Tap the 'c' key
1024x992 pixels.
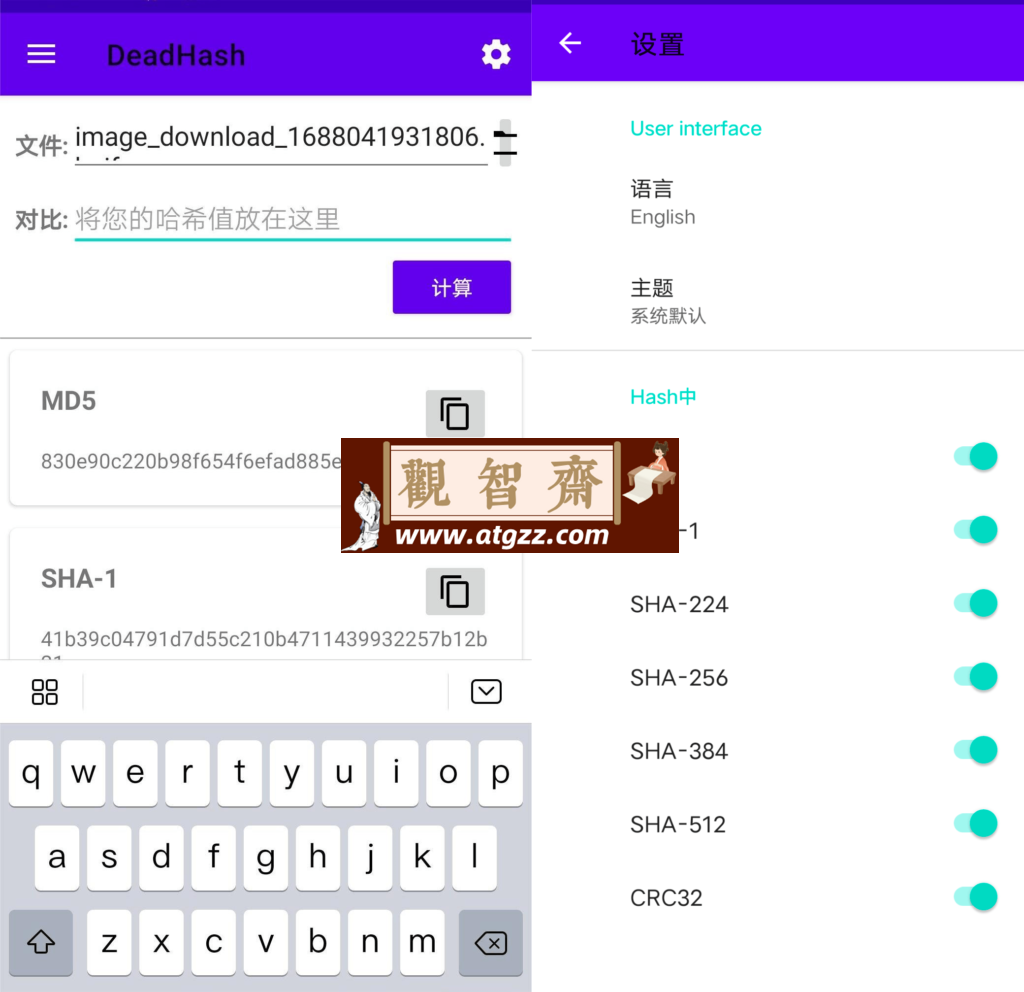point(214,942)
